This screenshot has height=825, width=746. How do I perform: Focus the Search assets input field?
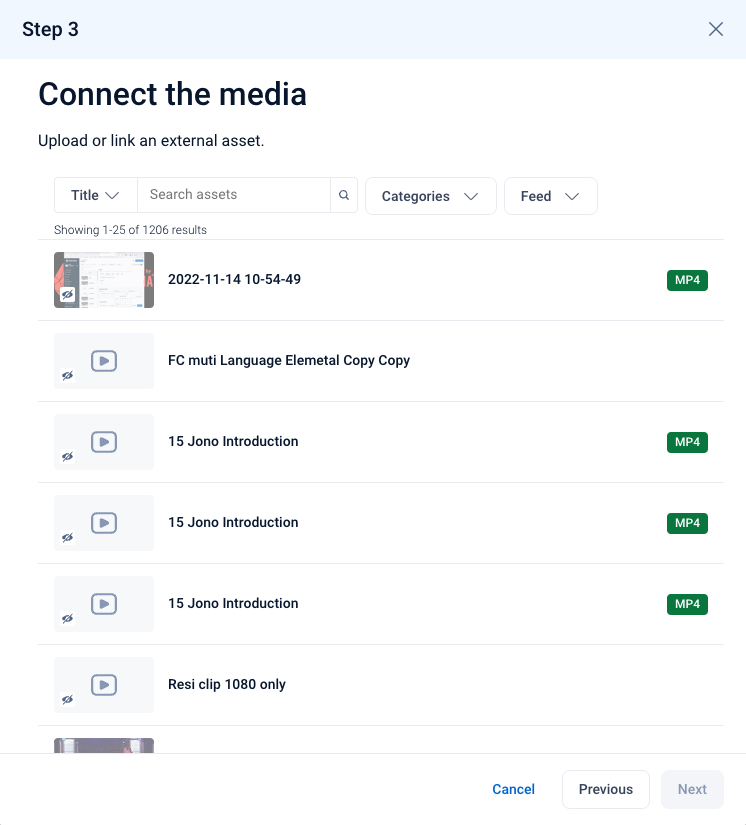234,195
